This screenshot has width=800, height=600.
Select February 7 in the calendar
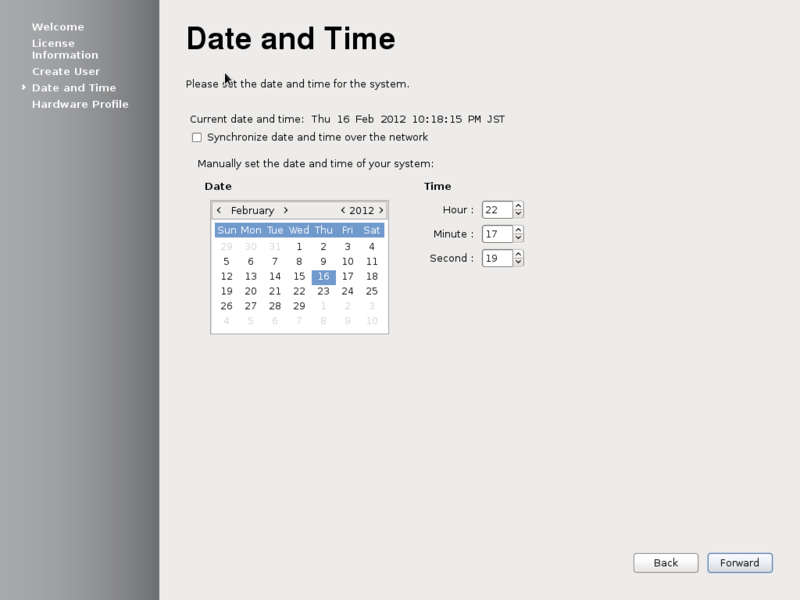(x=275, y=262)
